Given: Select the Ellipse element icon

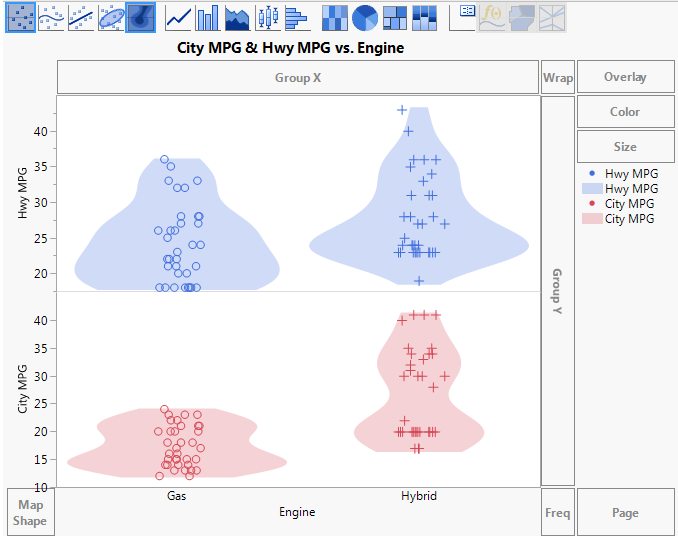Looking at the screenshot, I should pos(111,18).
